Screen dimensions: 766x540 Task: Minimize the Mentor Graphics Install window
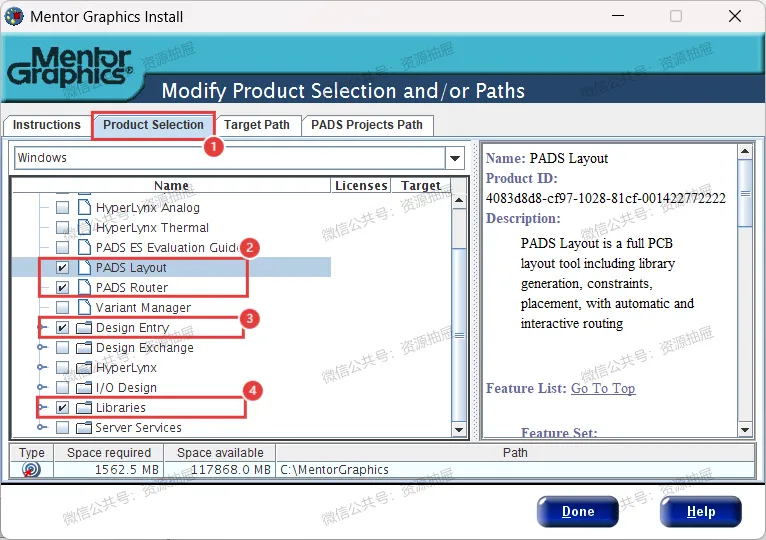pos(618,16)
